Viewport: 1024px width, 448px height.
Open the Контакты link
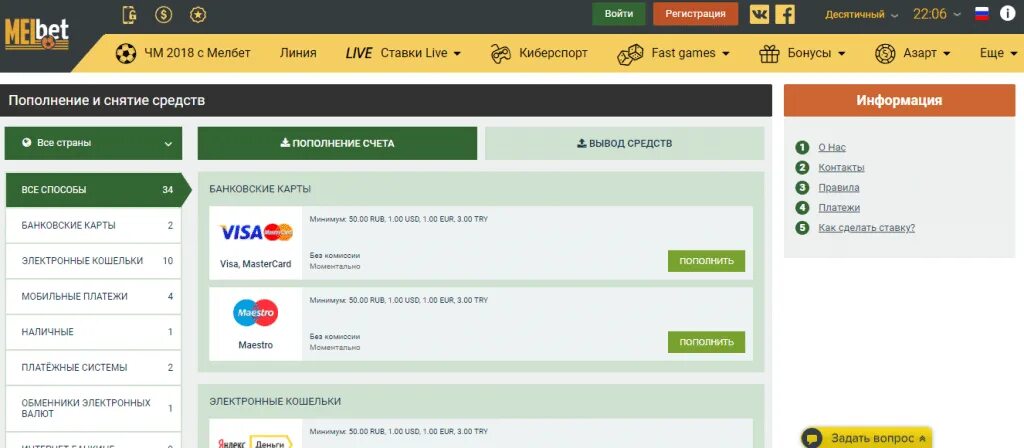[x=841, y=168]
